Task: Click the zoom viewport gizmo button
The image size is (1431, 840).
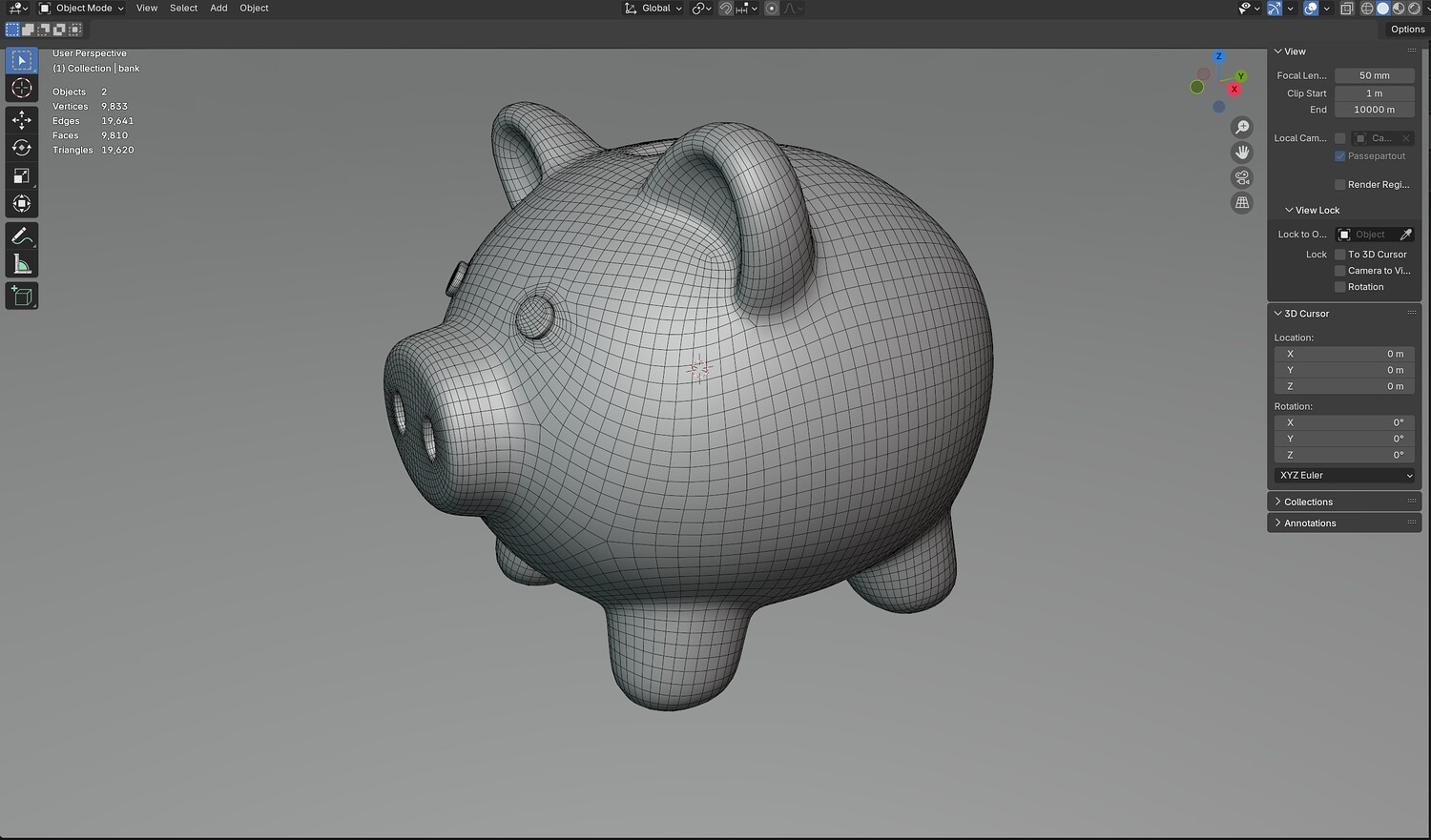Action: click(1242, 127)
